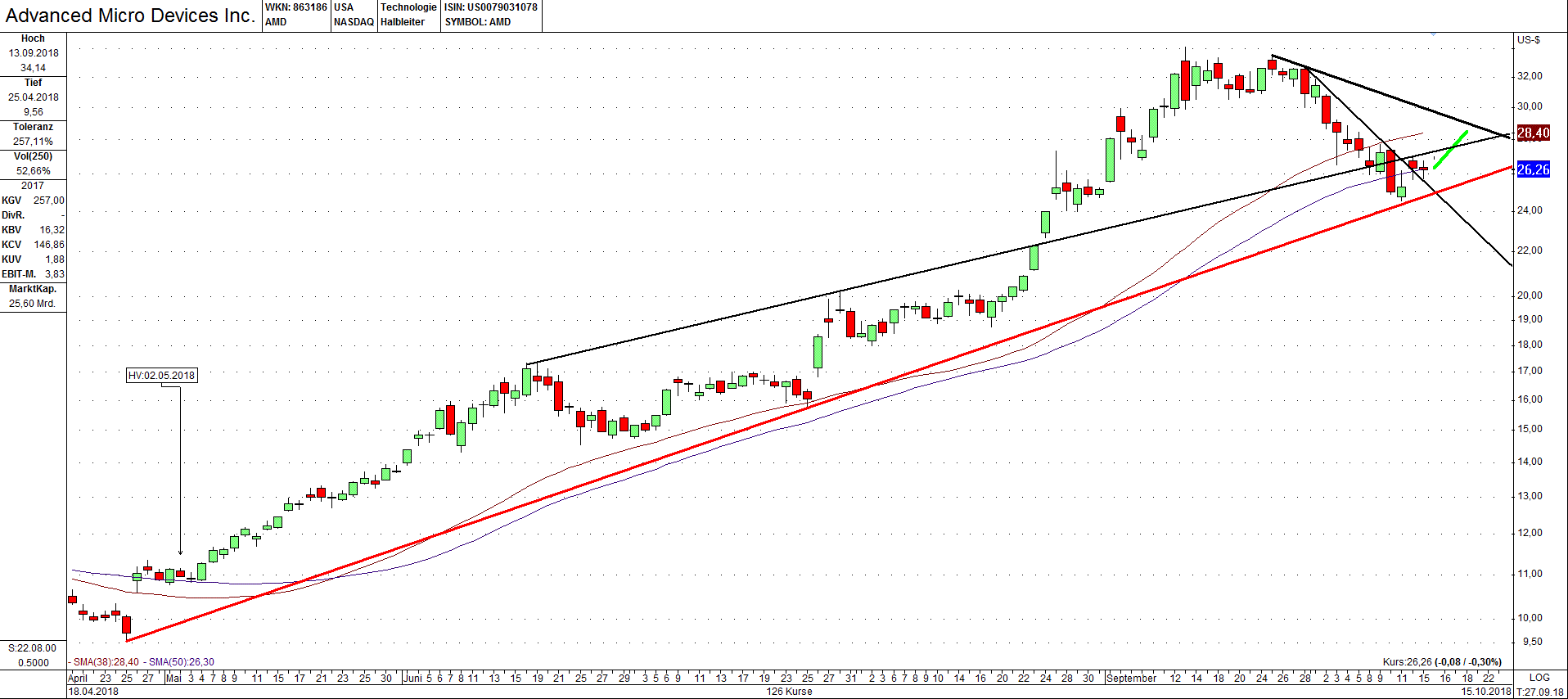Select the 'Halbleiter' industry label
Viewport: 1568px width, 699px height.
tap(403, 22)
